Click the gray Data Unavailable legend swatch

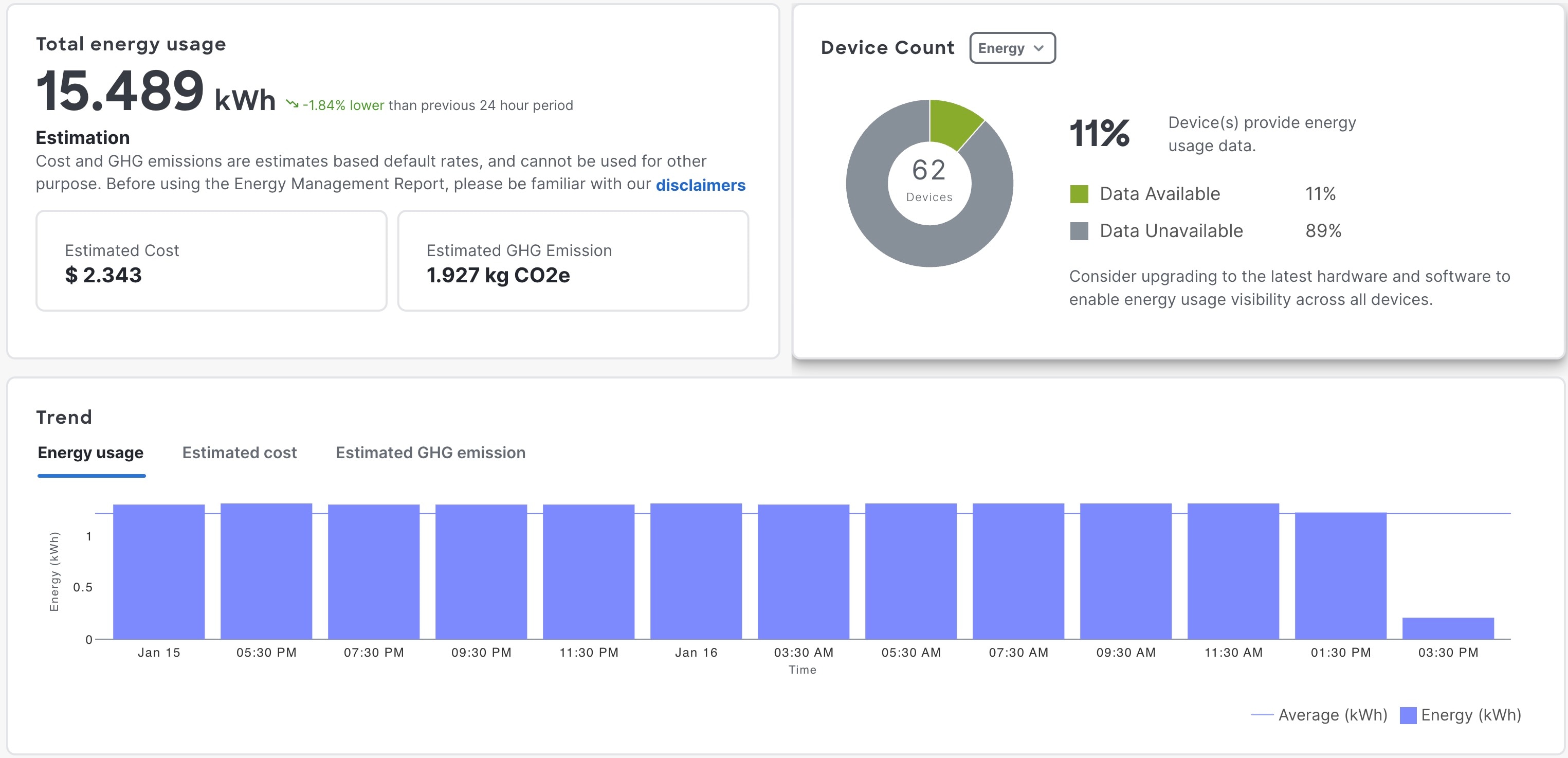(x=1079, y=231)
